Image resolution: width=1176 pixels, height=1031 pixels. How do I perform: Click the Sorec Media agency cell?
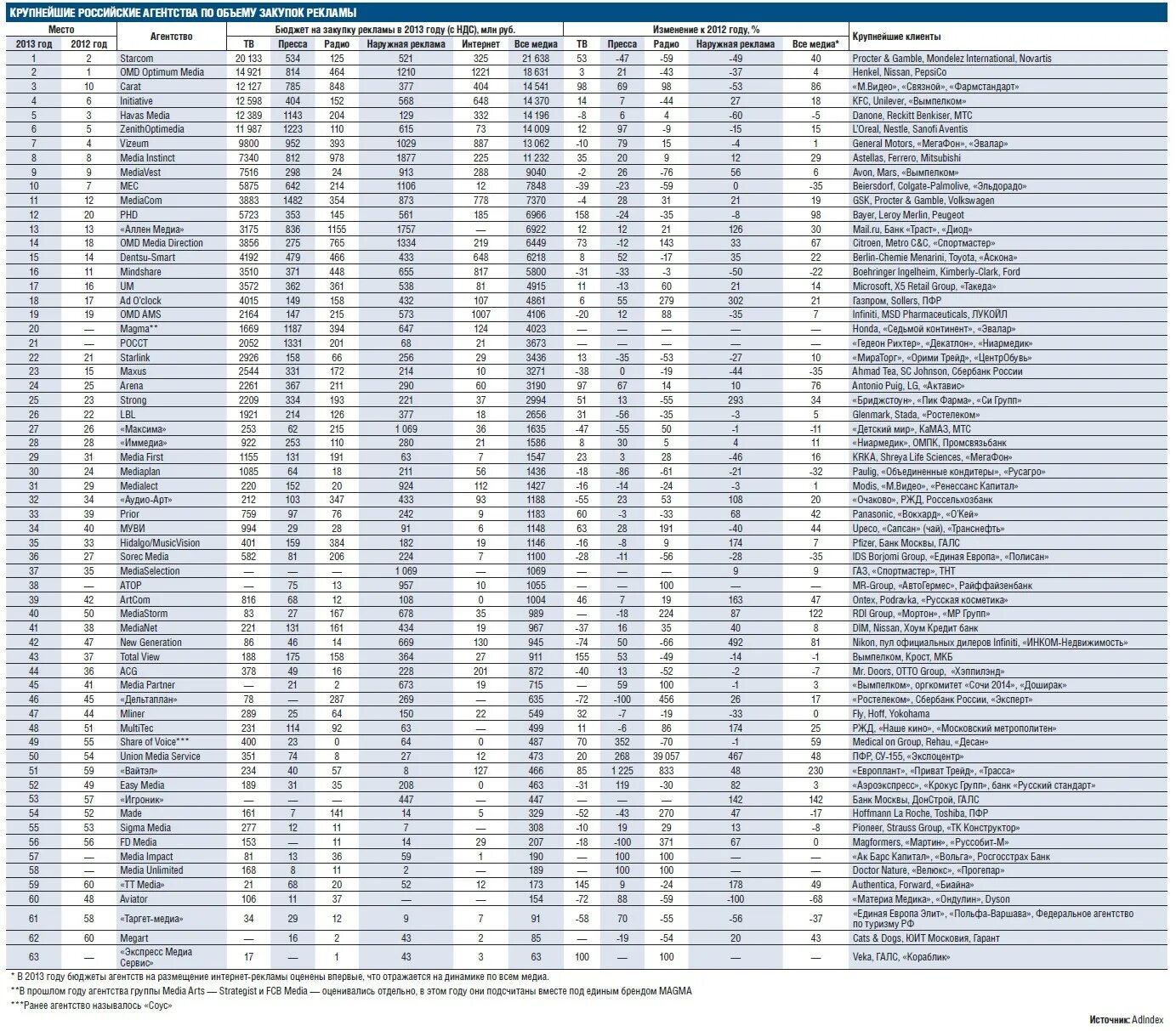[x=145, y=557]
